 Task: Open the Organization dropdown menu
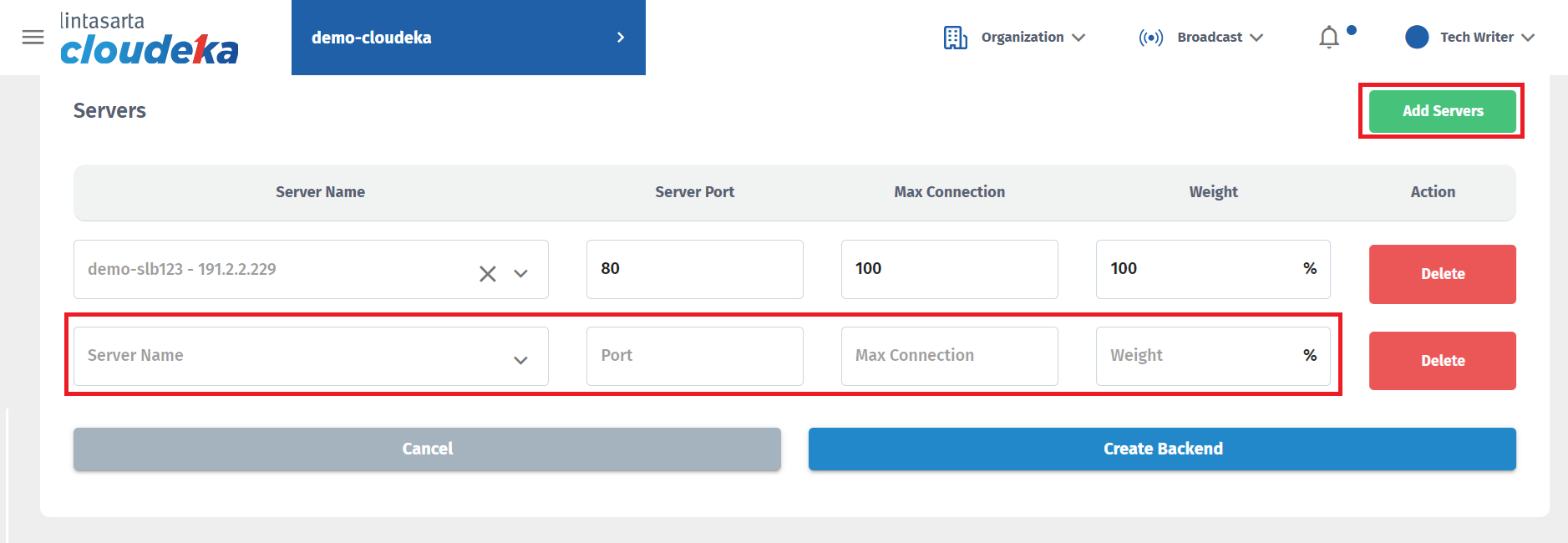click(1033, 38)
